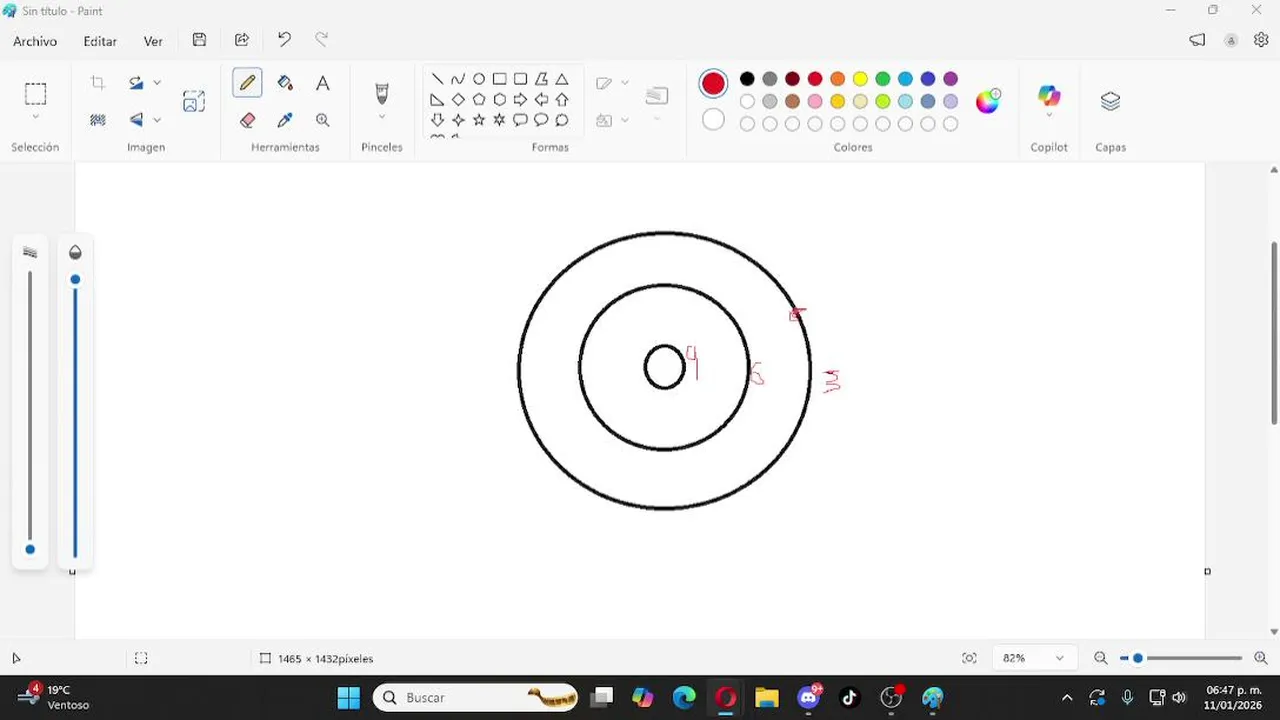Click the zoom out minus button
The image size is (1280, 720).
[x=1101, y=658]
